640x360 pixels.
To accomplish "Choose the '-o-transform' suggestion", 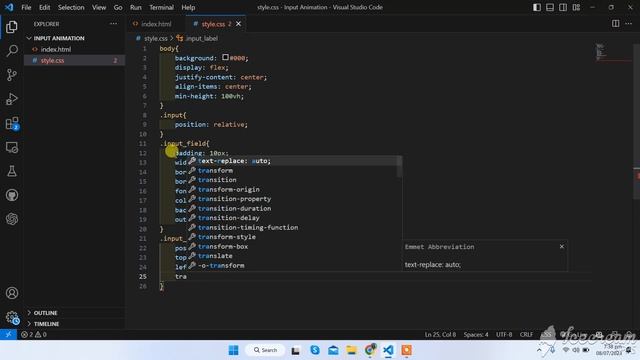I will (x=292, y=265).
